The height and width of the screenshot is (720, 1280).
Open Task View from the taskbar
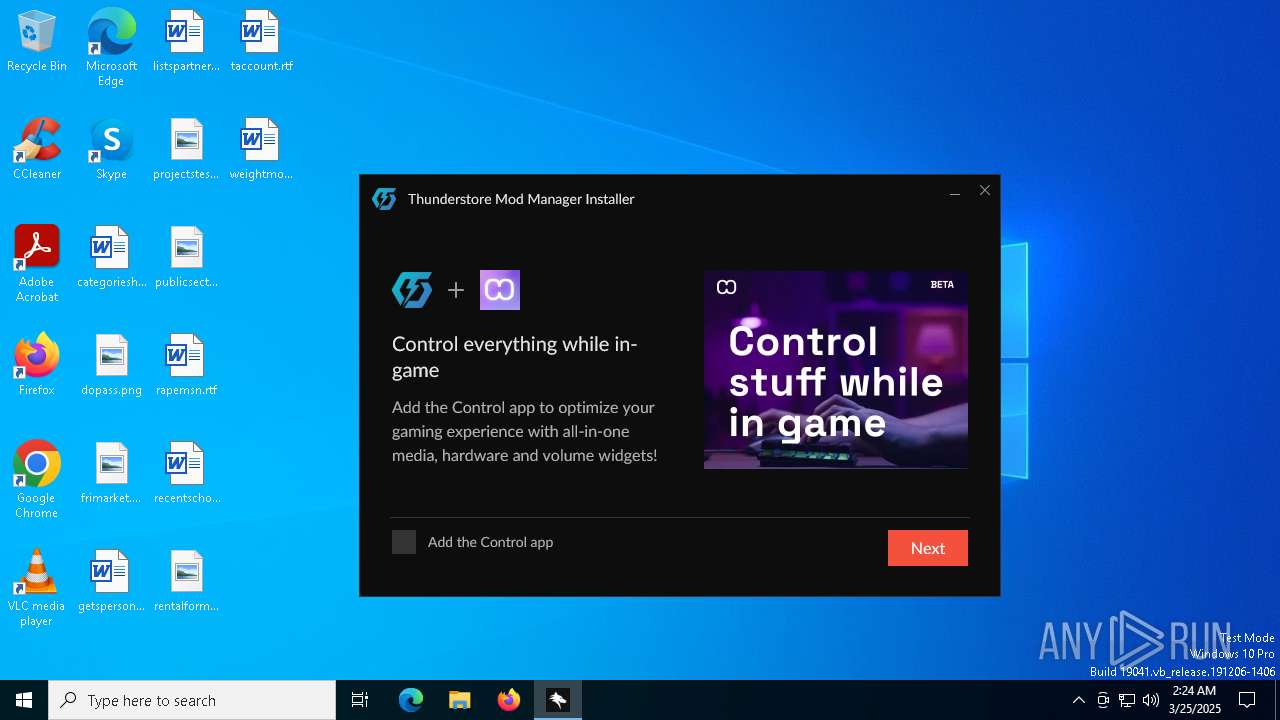click(360, 700)
